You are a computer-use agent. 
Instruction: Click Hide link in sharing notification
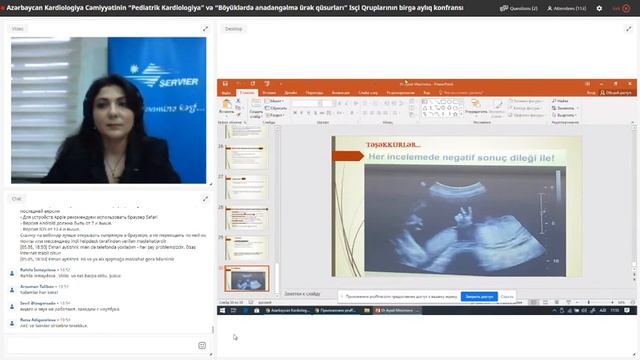[x=507, y=297]
